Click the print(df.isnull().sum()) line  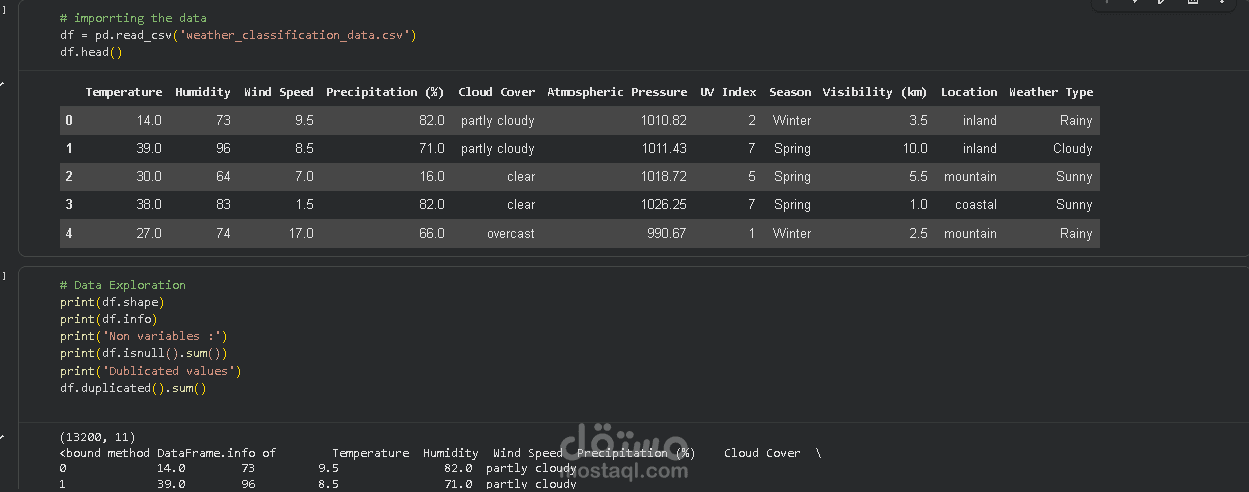point(143,353)
